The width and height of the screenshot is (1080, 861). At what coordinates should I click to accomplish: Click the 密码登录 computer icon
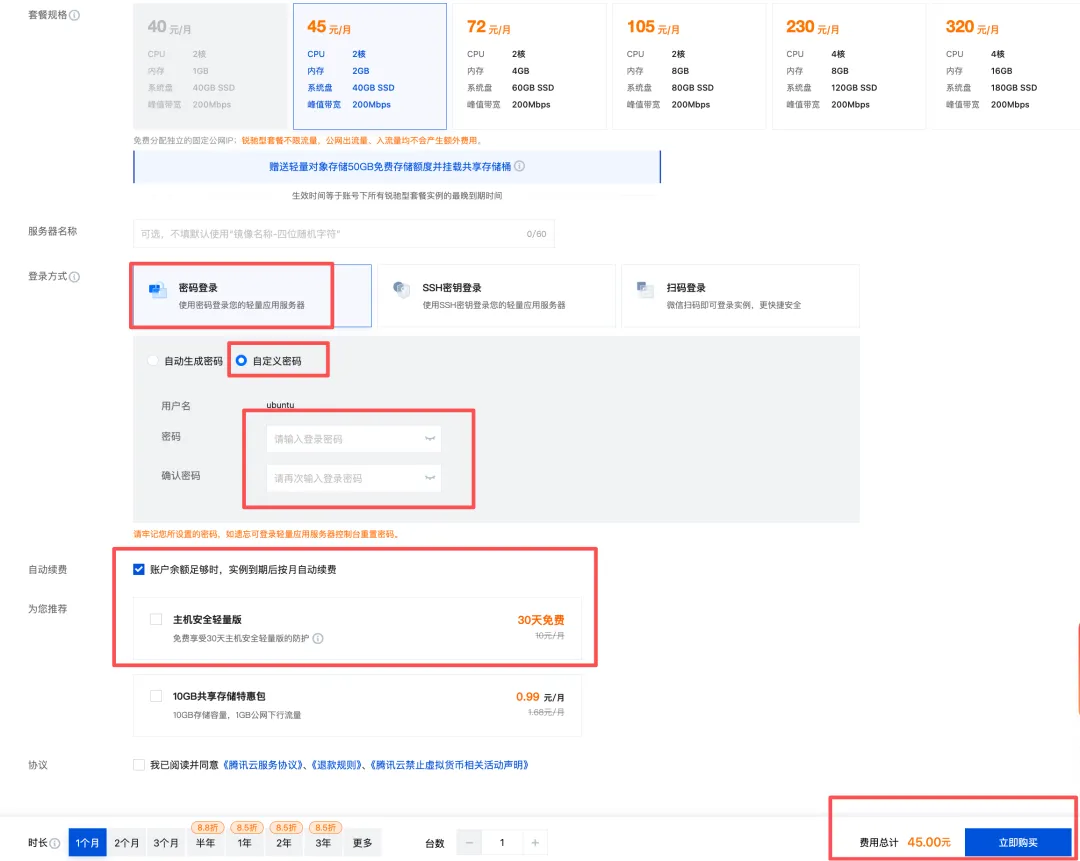158,291
